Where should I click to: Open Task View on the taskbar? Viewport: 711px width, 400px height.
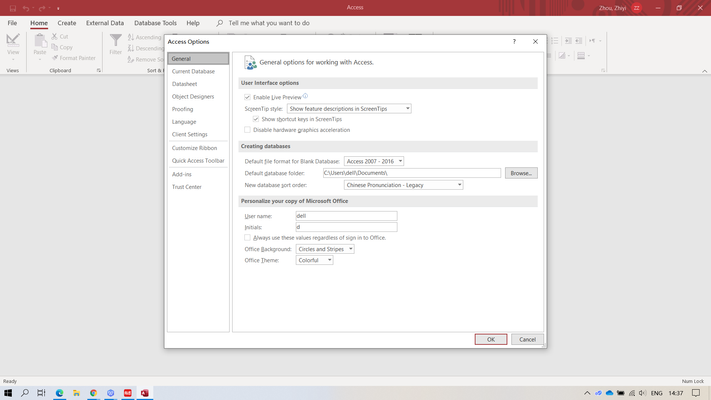pyautogui.click(x=41, y=393)
